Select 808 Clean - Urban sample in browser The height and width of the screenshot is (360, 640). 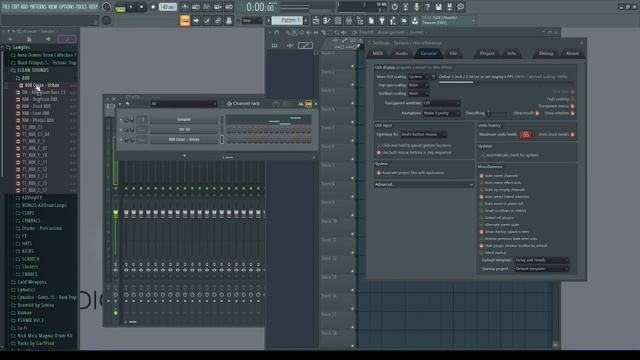tap(42, 85)
